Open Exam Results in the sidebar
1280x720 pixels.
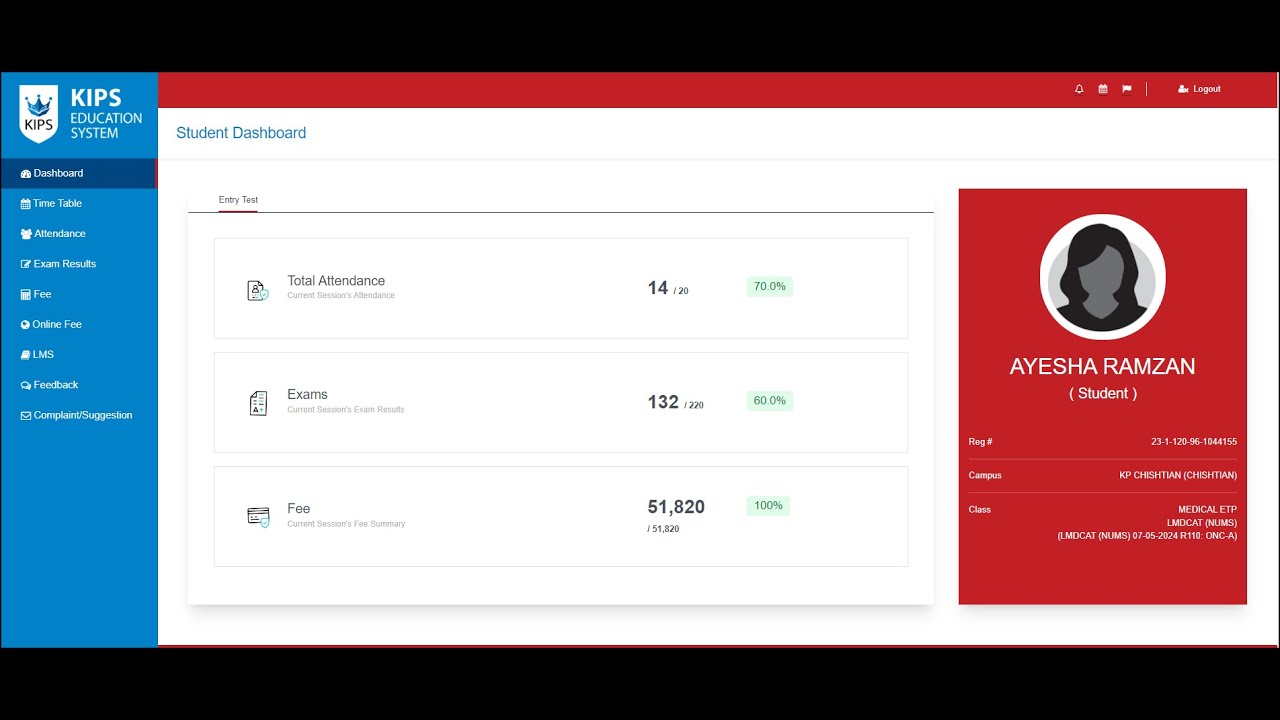point(78,264)
